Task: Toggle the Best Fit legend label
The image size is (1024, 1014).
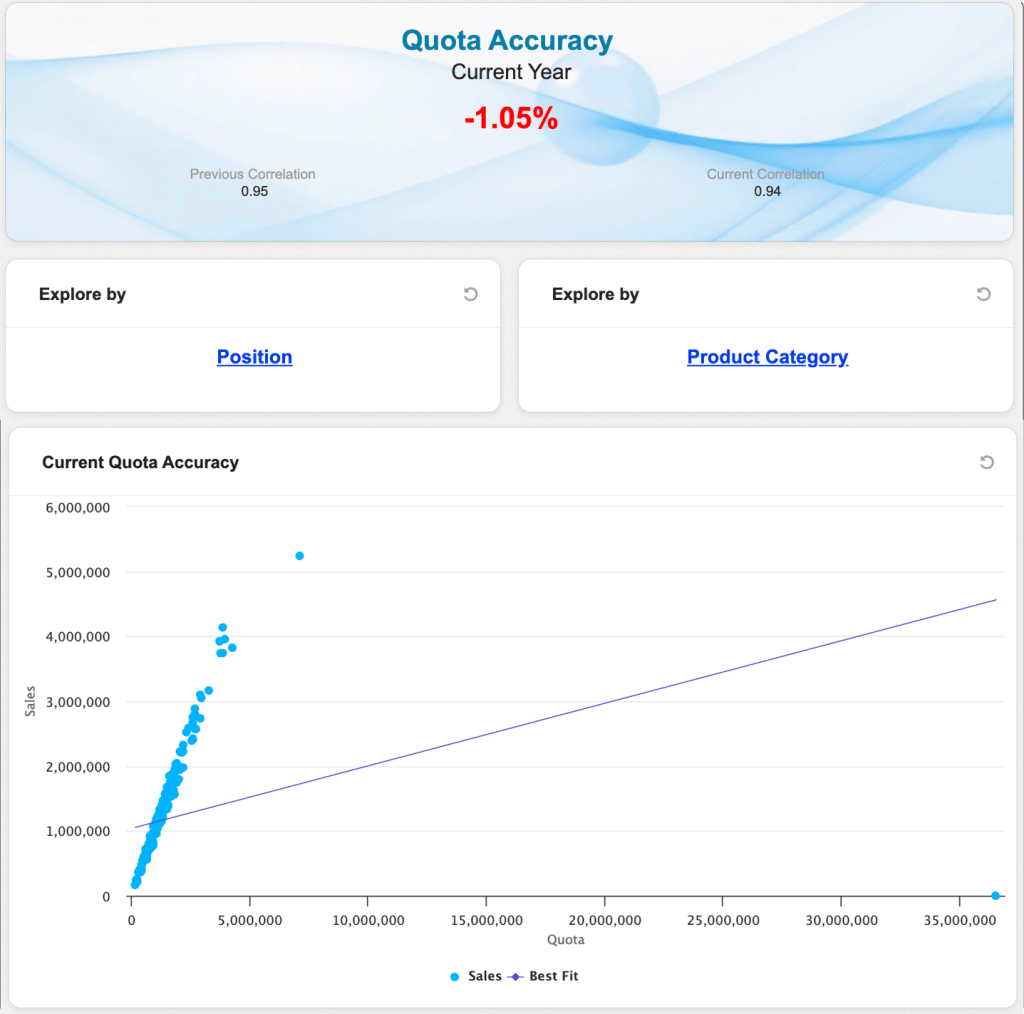Action: 553,976
